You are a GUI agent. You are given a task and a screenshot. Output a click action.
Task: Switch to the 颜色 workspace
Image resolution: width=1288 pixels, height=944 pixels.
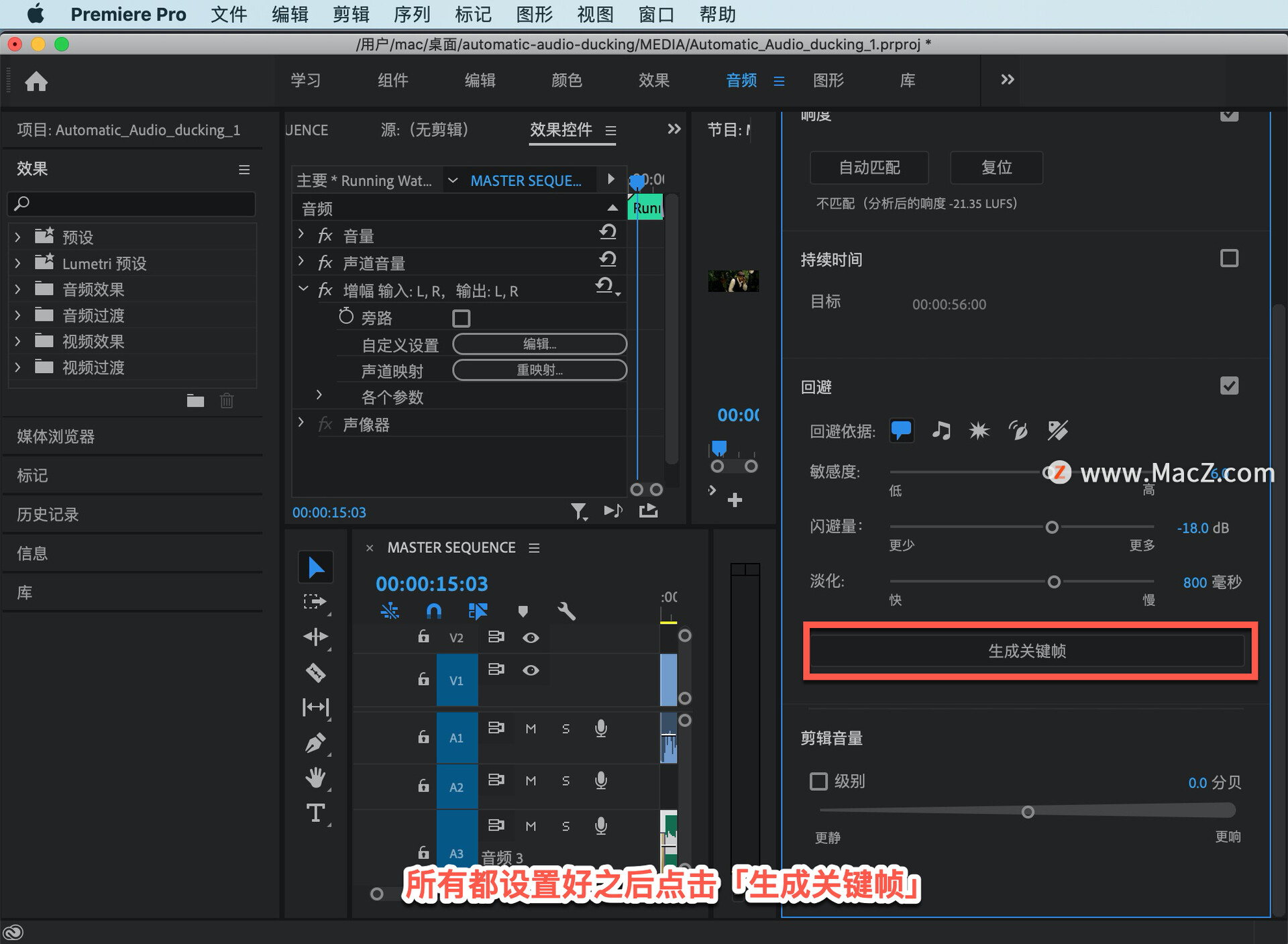(x=567, y=81)
